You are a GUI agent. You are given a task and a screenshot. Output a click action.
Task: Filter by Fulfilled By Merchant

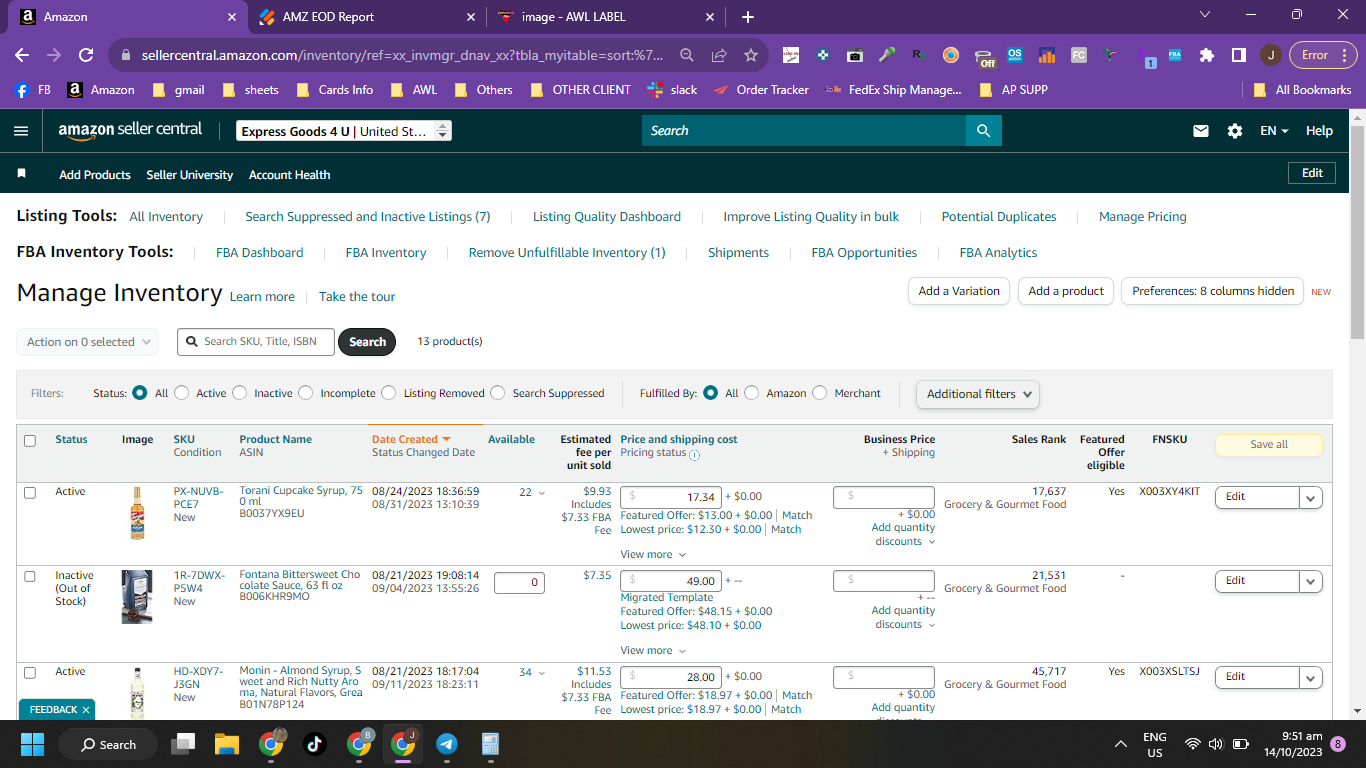coord(820,393)
